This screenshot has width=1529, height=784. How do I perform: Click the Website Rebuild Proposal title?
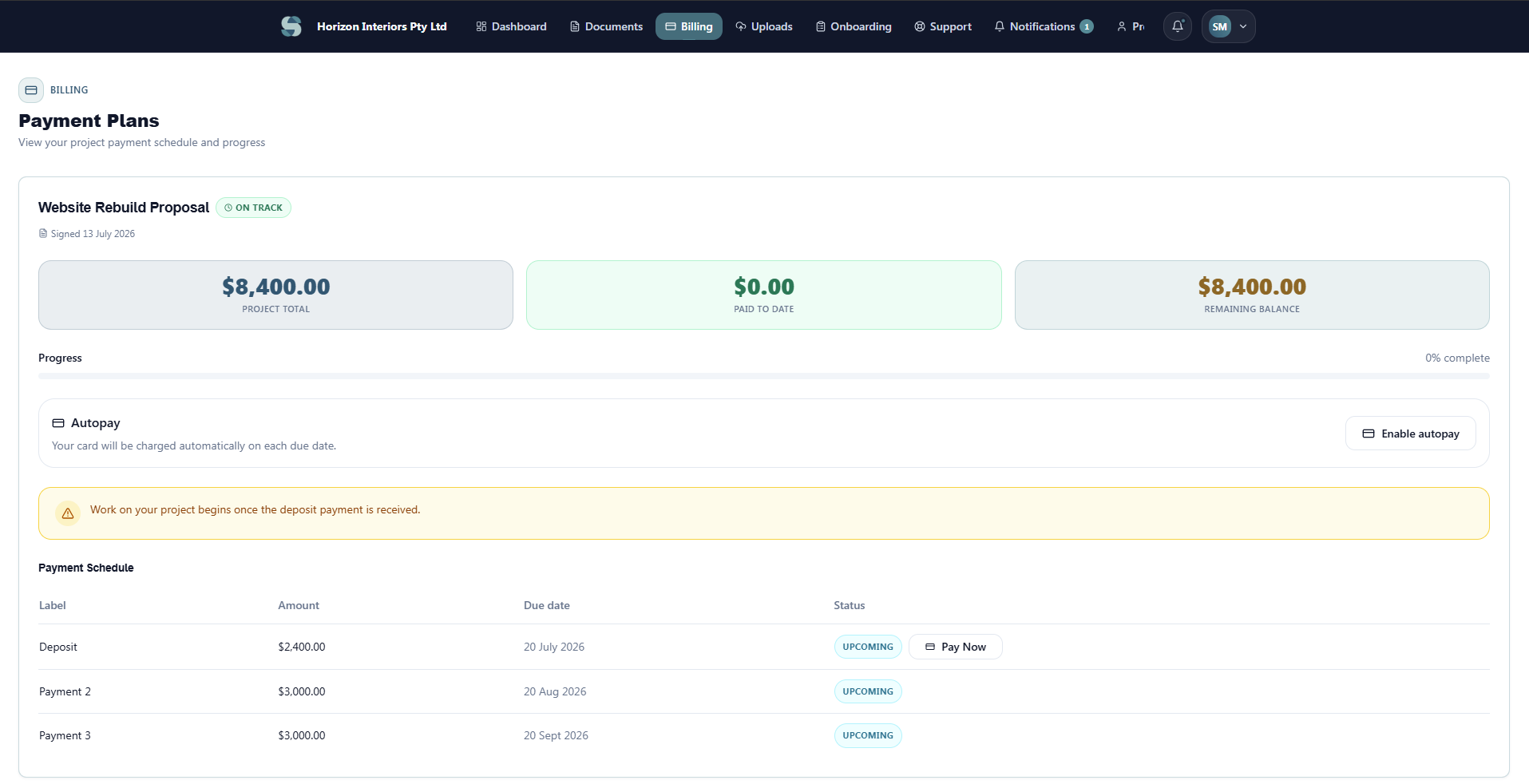(x=124, y=208)
